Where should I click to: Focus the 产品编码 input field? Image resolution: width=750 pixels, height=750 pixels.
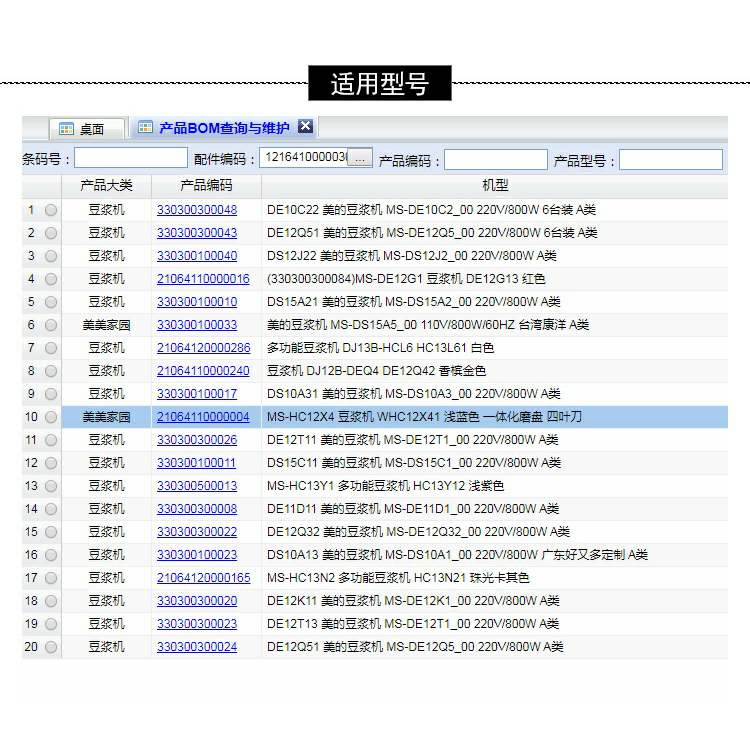point(496,159)
